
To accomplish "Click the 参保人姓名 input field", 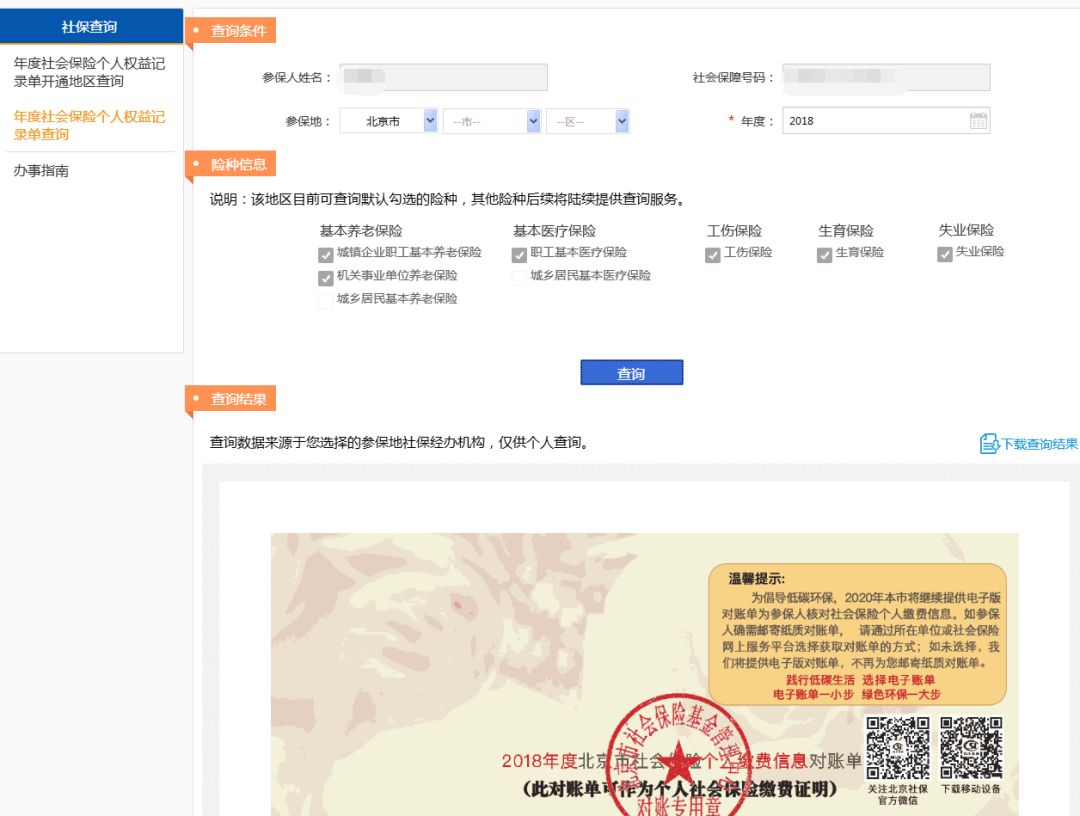I will [443, 77].
